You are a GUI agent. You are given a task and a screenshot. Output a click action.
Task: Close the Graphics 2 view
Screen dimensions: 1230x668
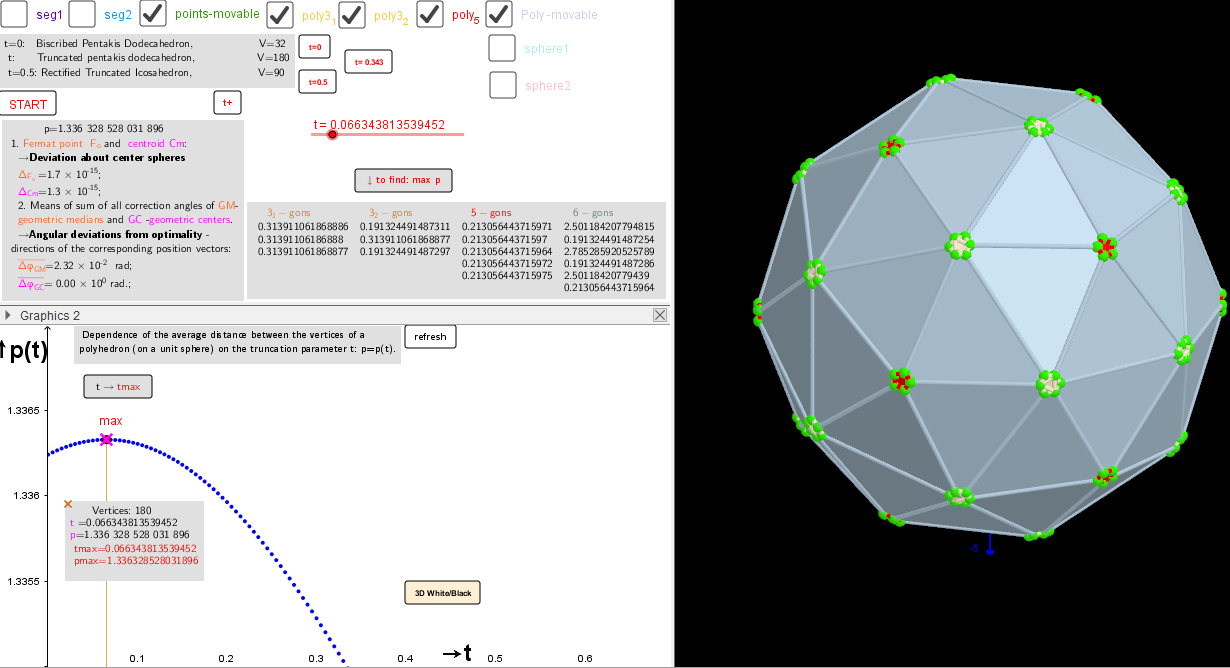(659, 315)
